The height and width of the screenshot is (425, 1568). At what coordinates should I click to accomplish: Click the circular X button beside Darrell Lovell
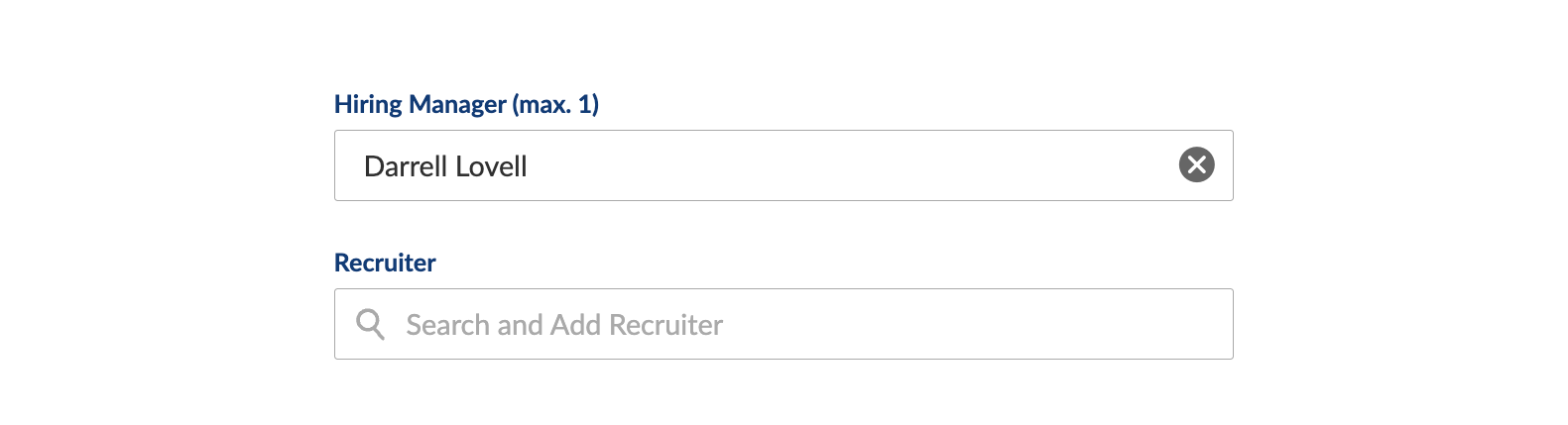(x=1196, y=164)
